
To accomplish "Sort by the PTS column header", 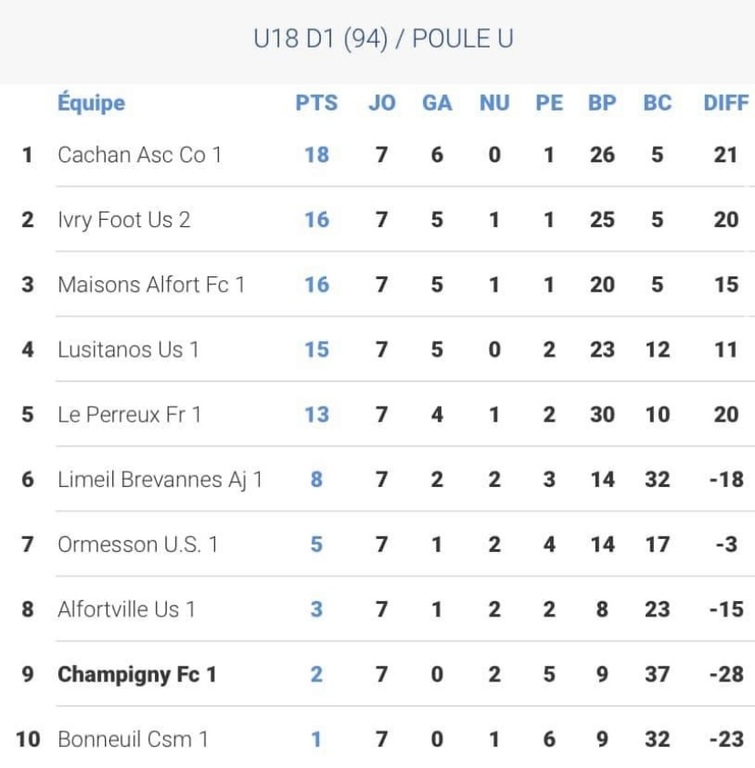I will tap(316, 103).
